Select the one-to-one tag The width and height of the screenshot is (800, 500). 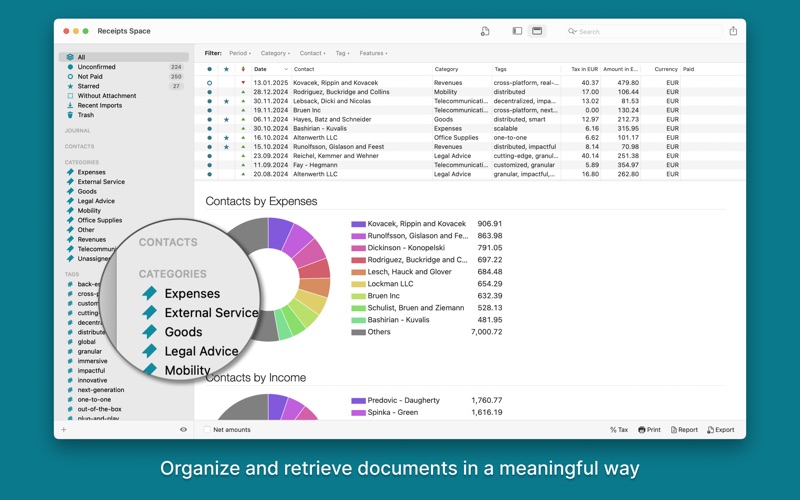[x=94, y=399]
